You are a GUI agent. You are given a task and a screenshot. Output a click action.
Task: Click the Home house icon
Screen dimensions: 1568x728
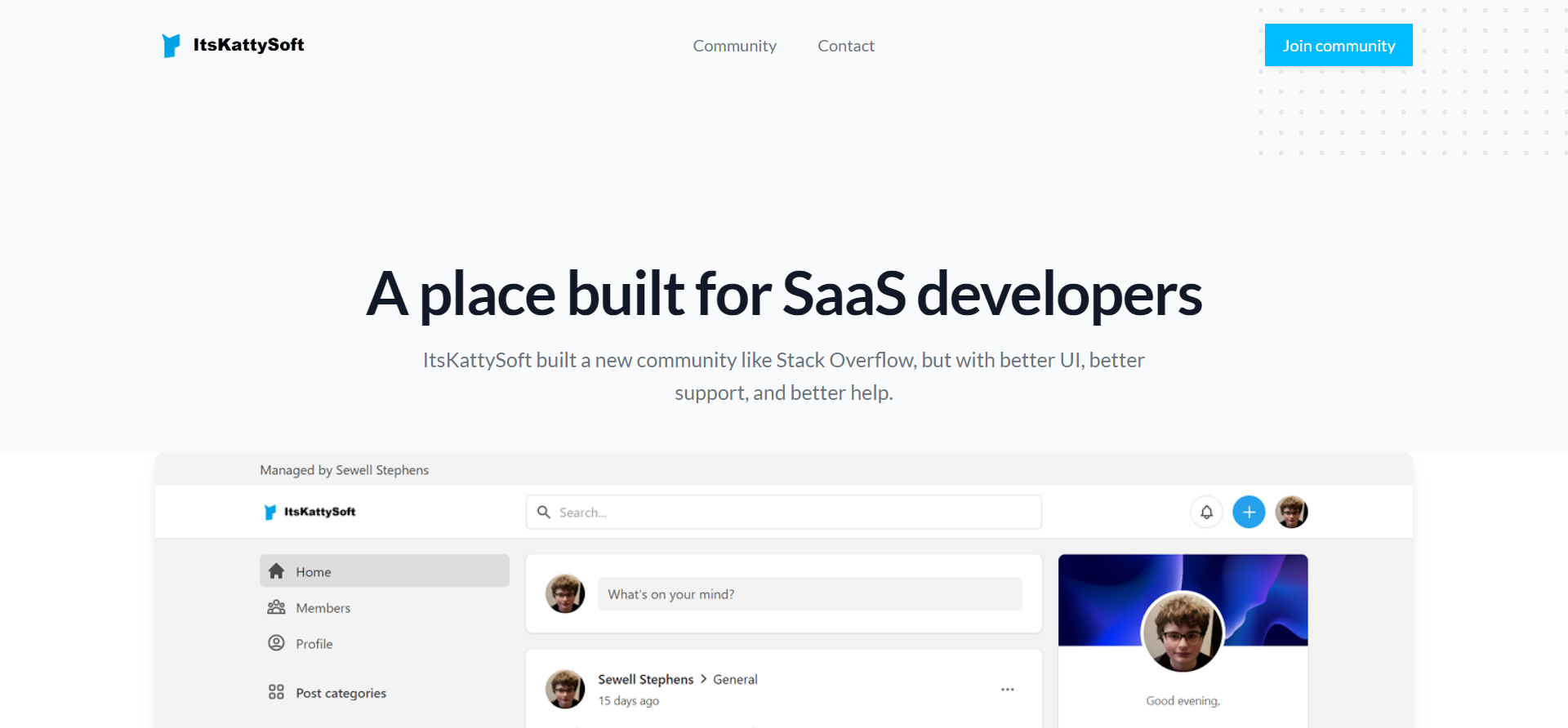(276, 570)
